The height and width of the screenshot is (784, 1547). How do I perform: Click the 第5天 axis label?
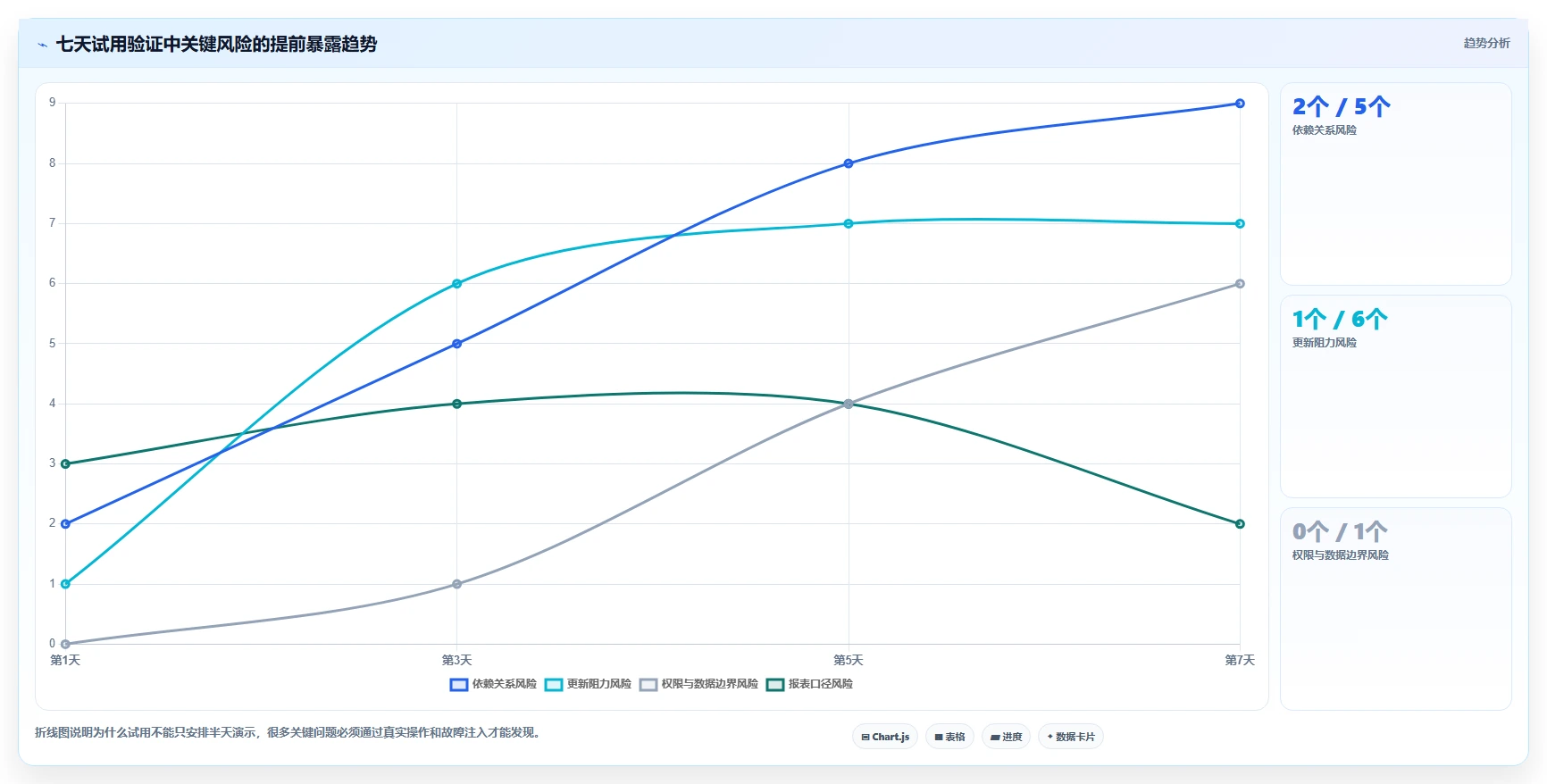(x=849, y=661)
